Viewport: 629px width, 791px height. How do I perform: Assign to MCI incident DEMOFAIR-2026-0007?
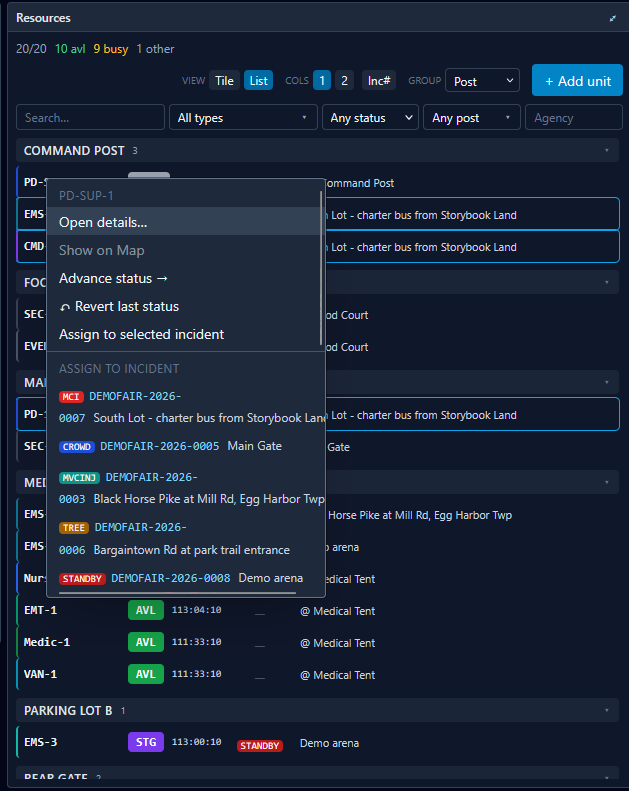(186, 407)
